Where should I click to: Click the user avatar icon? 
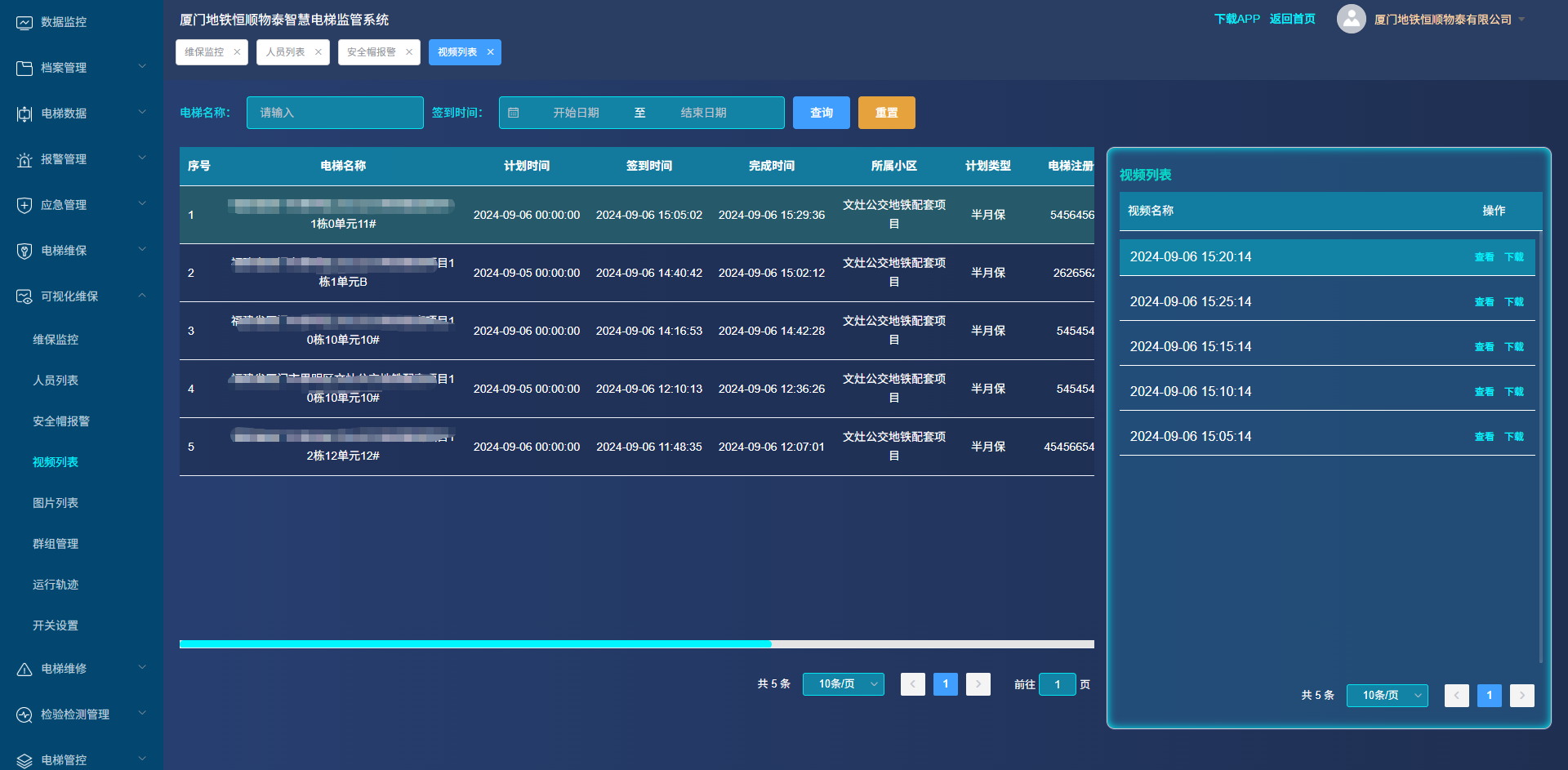1351,19
